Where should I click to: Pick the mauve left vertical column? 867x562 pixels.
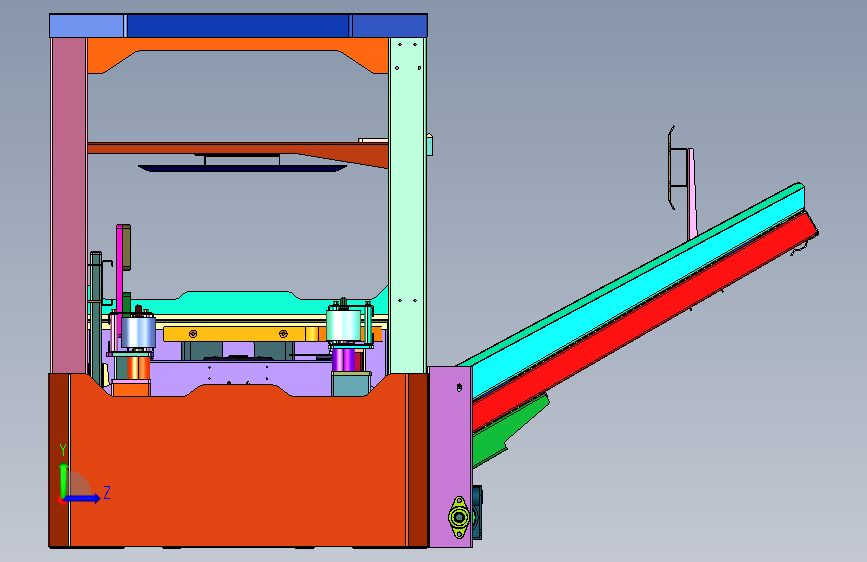coord(69,205)
